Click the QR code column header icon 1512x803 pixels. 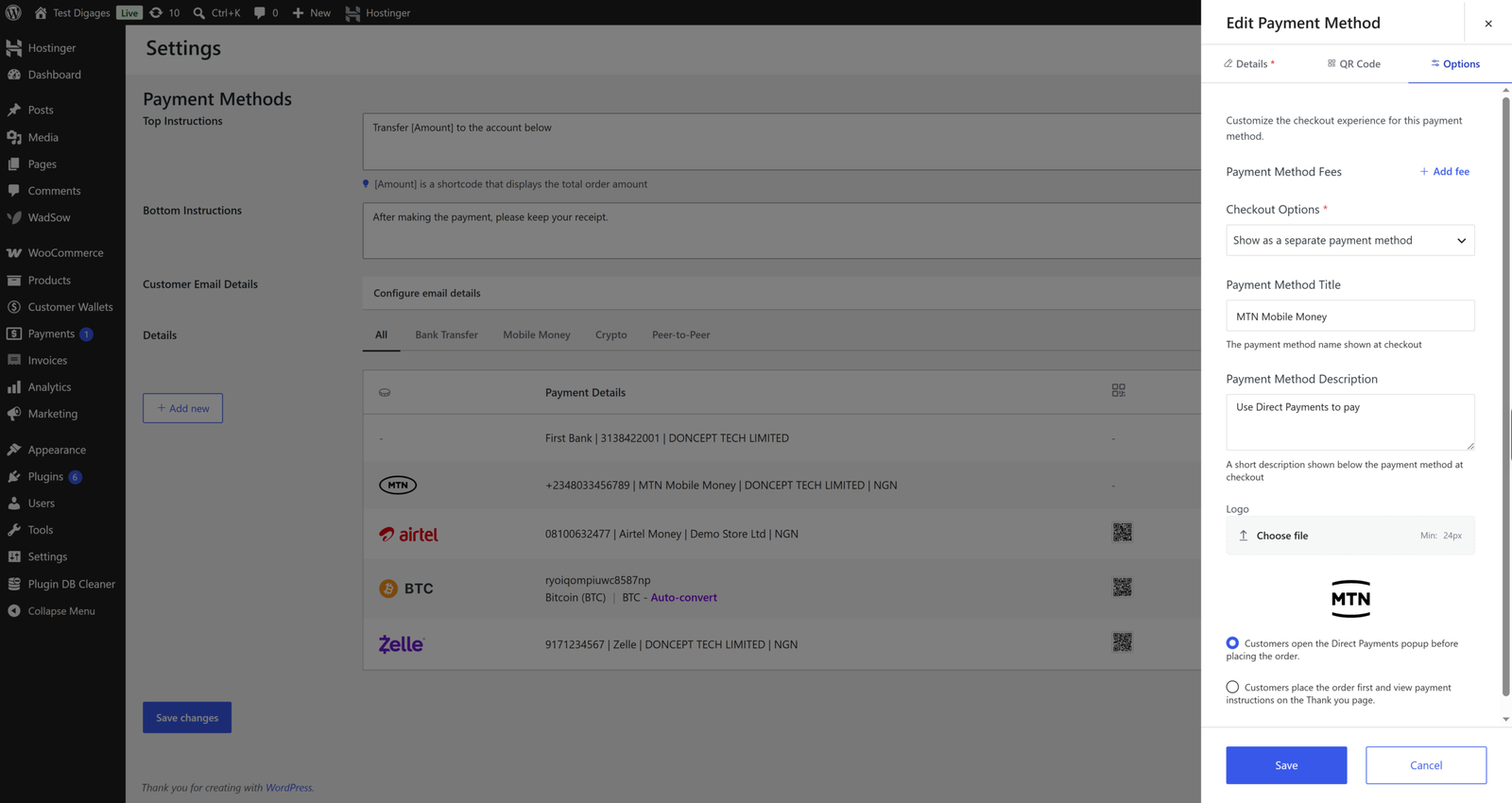[1119, 390]
